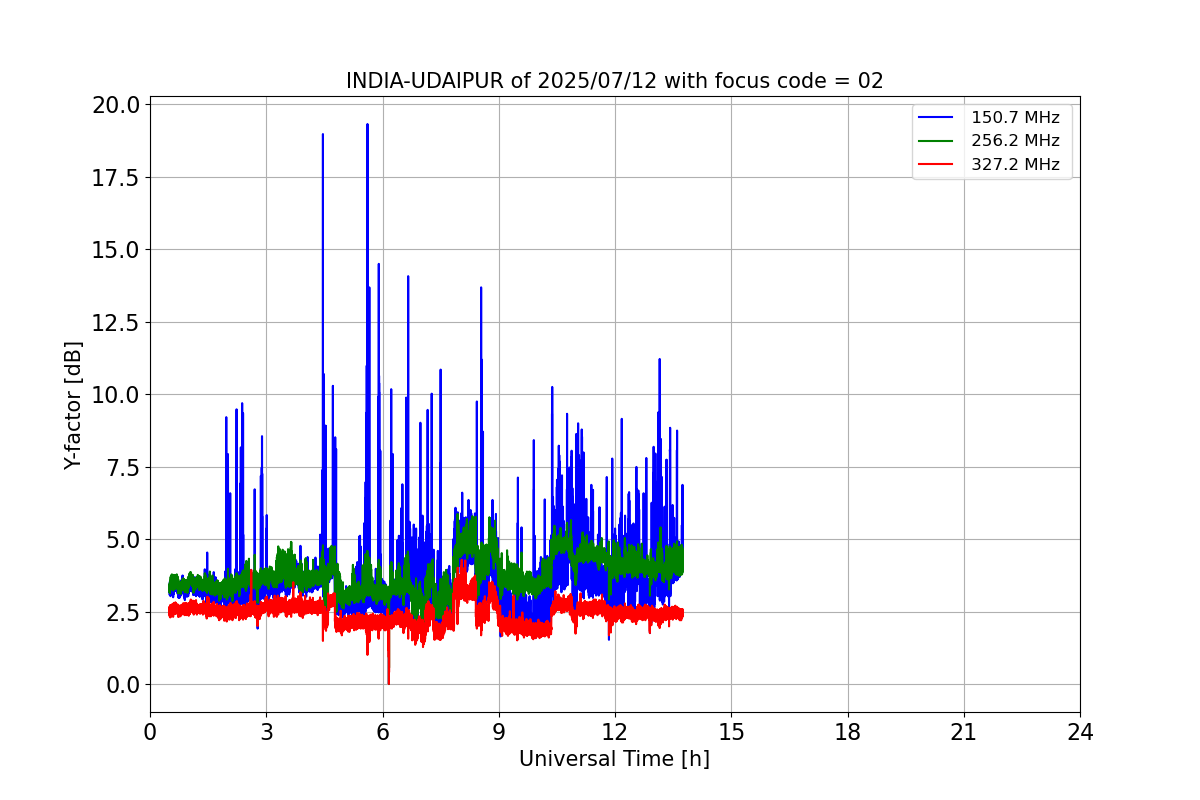Click the x-axis tick label 0
Screen dimensions: 1200x800
pos(150,732)
